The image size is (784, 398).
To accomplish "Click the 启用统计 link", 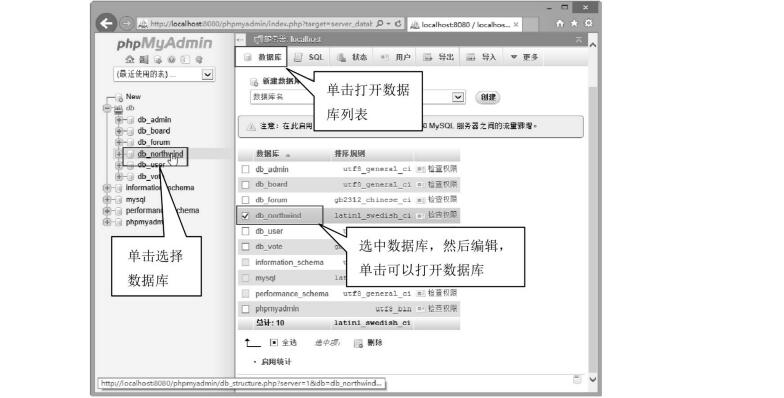I will coord(276,362).
